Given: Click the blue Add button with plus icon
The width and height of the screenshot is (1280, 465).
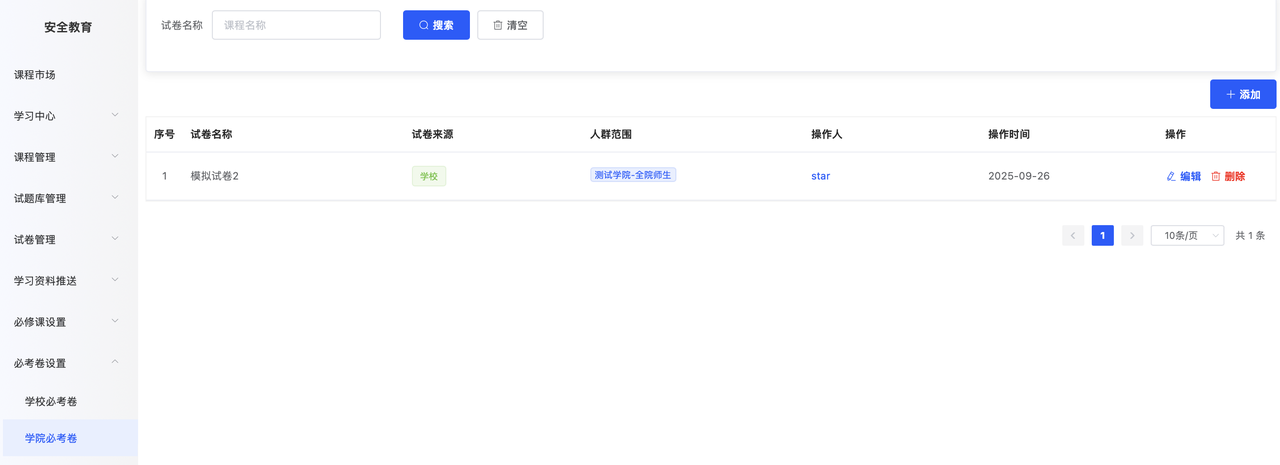Looking at the screenshot, I should coord(1242,94).
